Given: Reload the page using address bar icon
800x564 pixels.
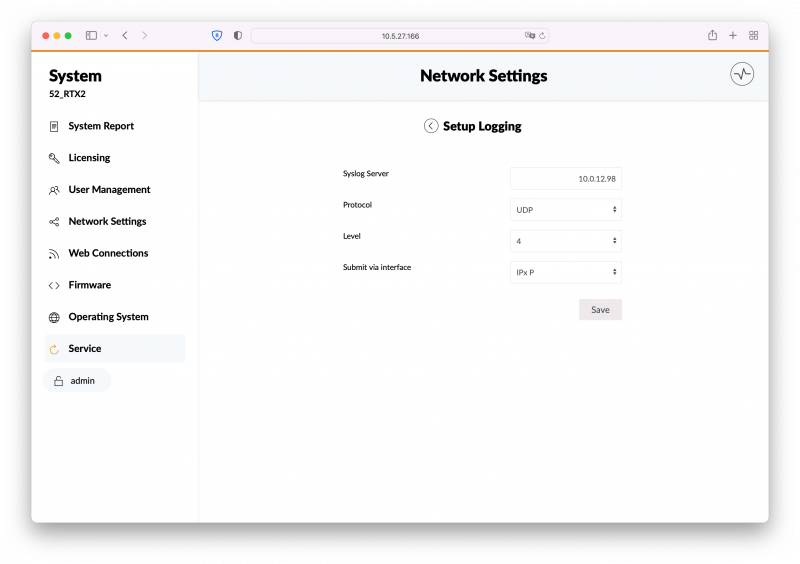Looking at the screenshot, I should 542,36.
